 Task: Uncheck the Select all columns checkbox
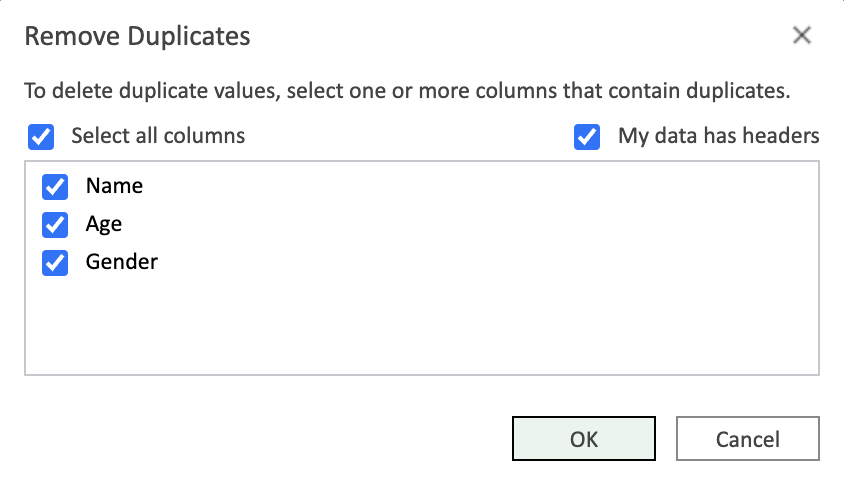tap(41, 136)
